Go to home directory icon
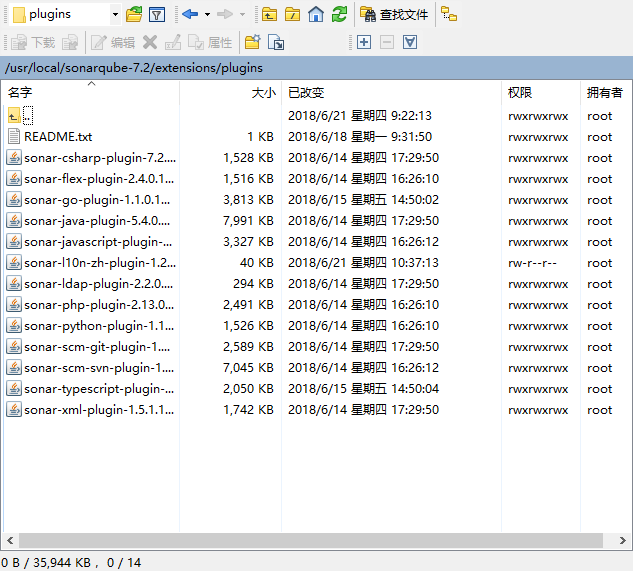Viewport: 633px width, 571px height. (316, 15)
